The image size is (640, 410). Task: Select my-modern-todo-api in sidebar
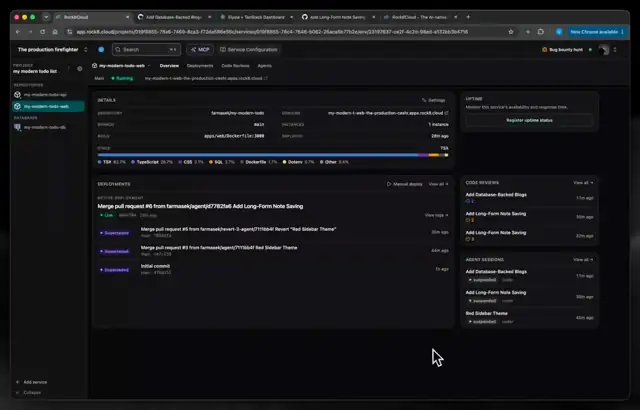[x=48, y=95]
